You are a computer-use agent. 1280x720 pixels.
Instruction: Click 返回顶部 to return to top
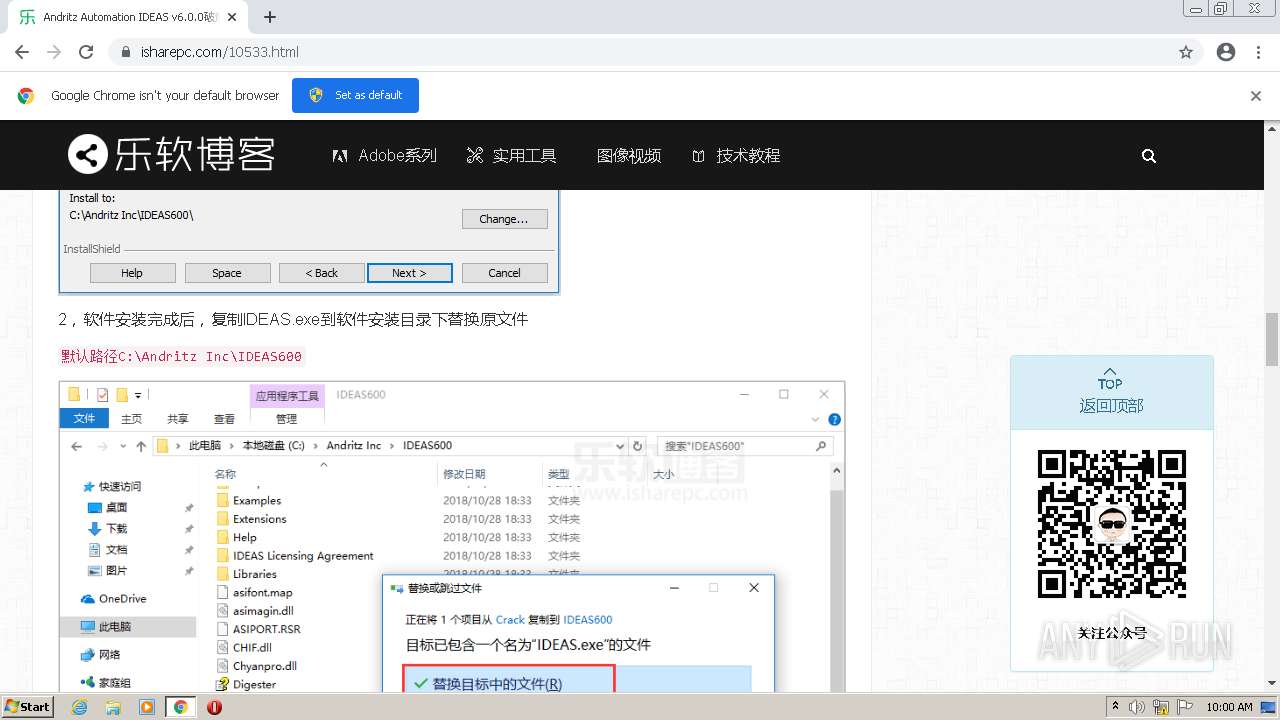pyautogui.click(x=1111, y=394)
